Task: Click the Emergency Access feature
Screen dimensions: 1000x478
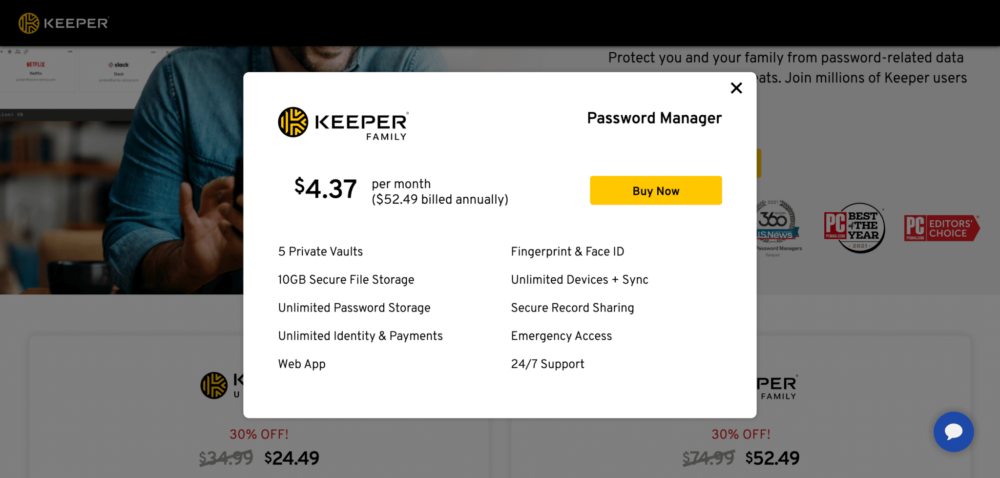Action: coord(561,336)
